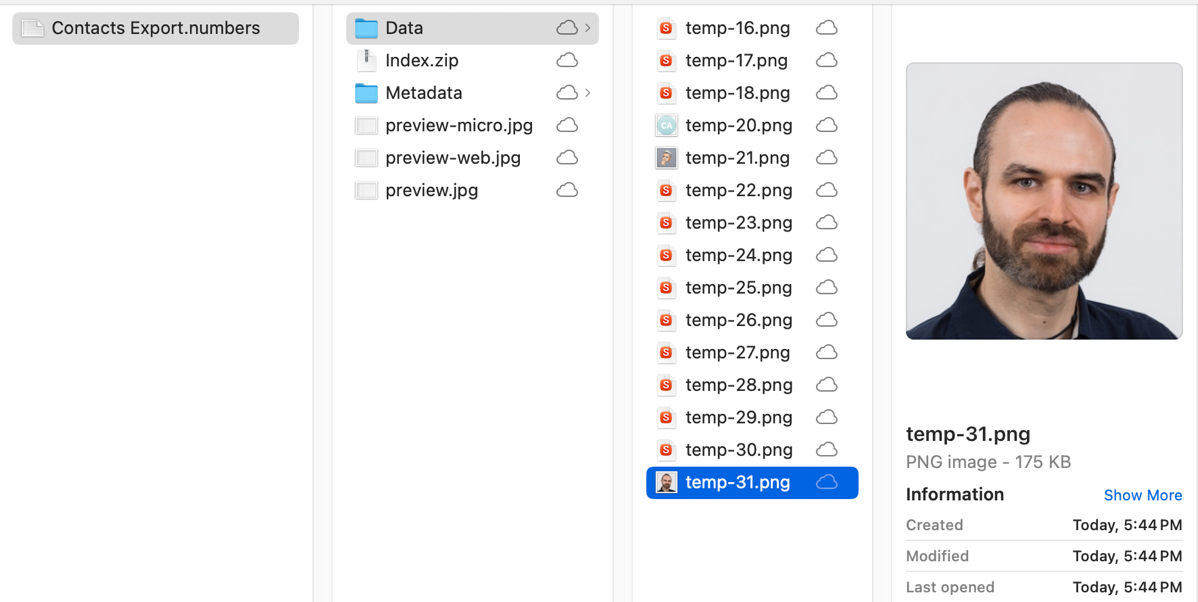Select the temp-30.png file
This screenshot has height=602, width=1198.
(x=738, y=450)
